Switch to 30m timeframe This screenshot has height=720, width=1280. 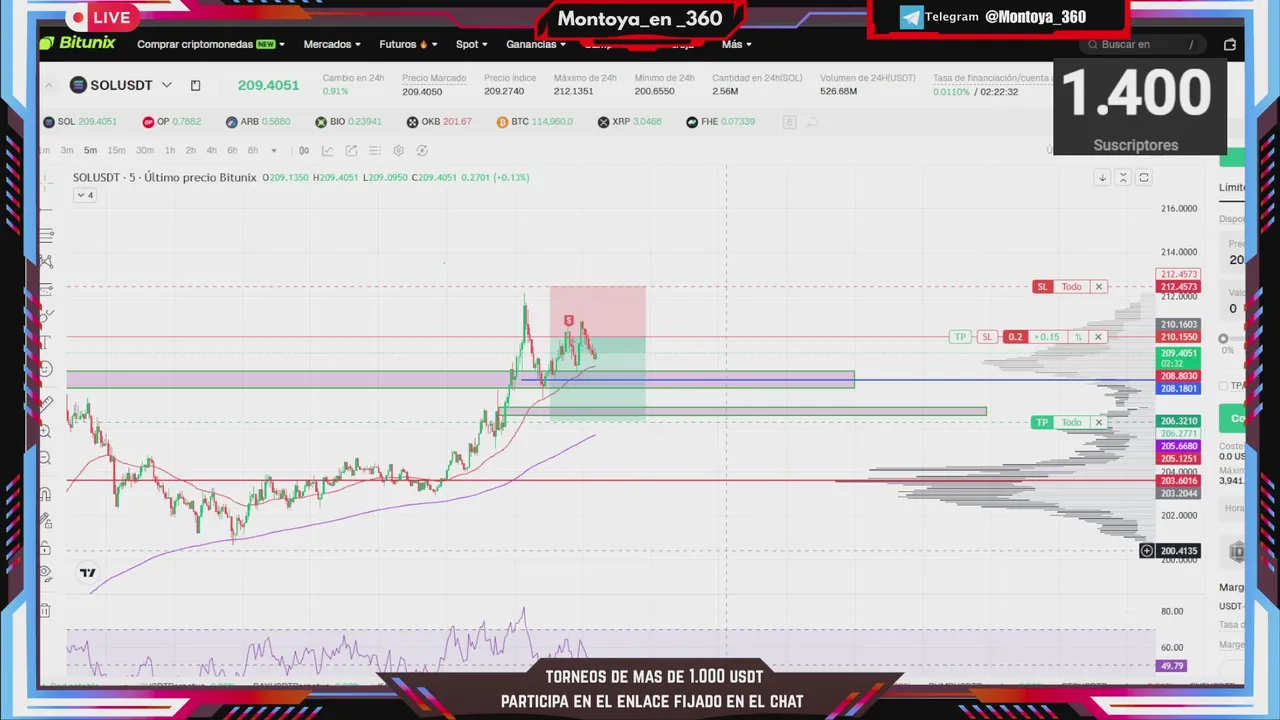(x=145, y=151)
